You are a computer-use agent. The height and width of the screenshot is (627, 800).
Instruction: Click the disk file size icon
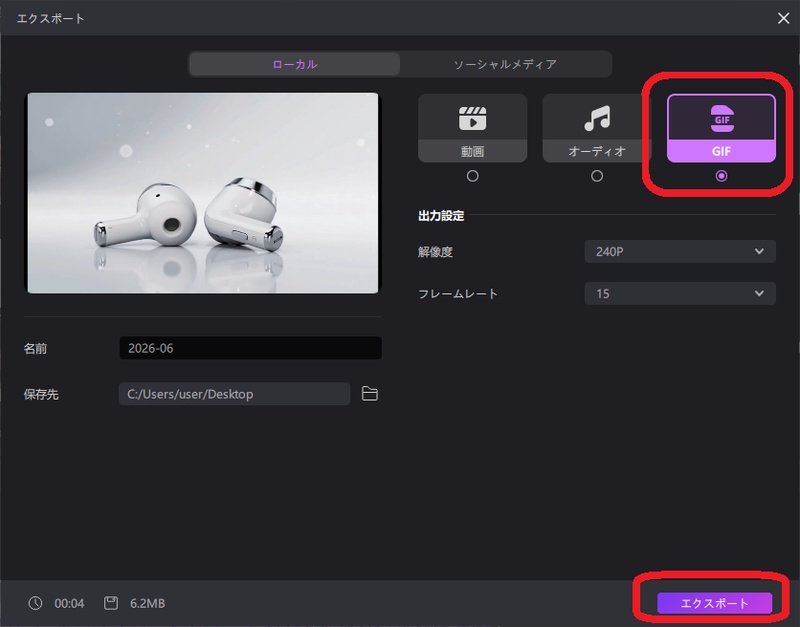[111, 603]
